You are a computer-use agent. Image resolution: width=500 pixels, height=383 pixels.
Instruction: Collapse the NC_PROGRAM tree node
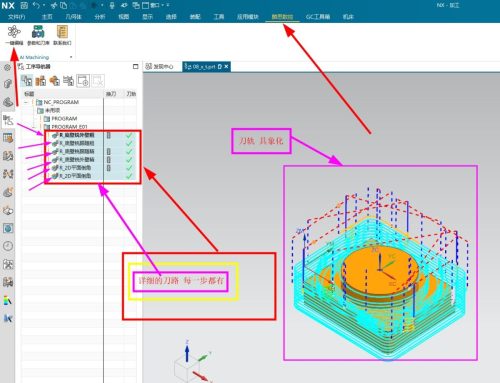tap(26, 102)
